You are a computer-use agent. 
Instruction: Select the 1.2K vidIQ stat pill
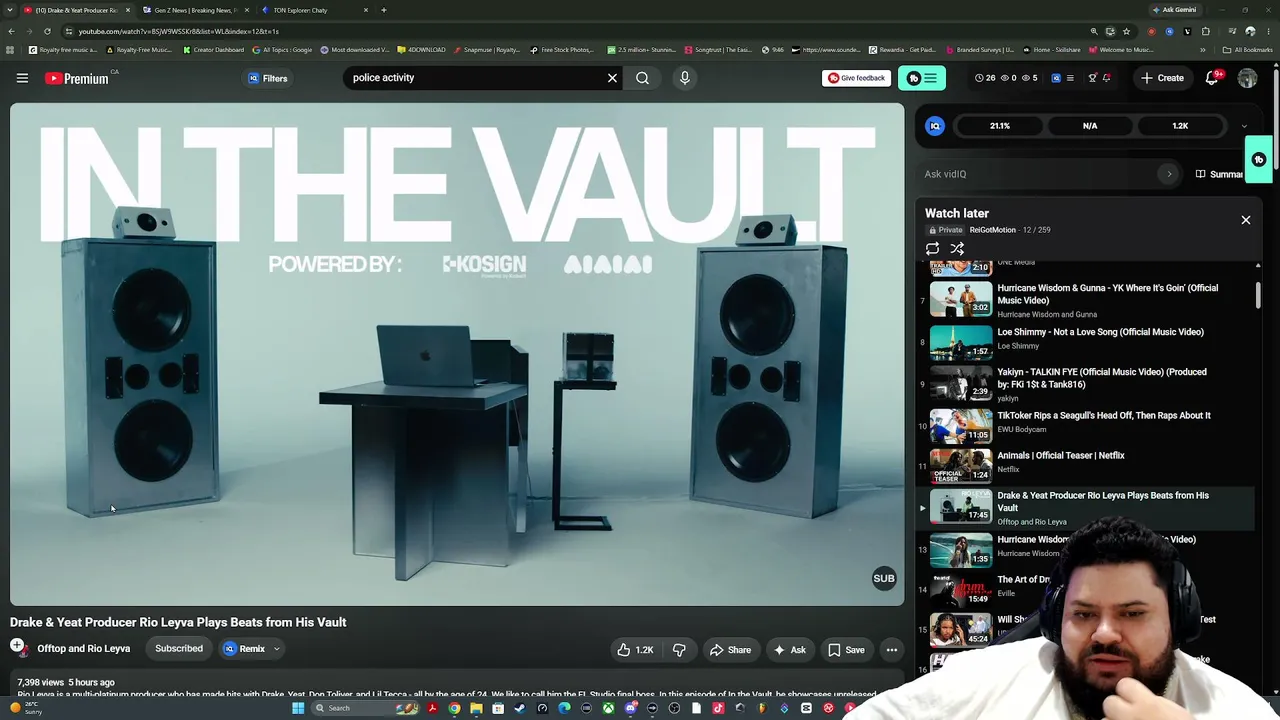click(1180, 126)
